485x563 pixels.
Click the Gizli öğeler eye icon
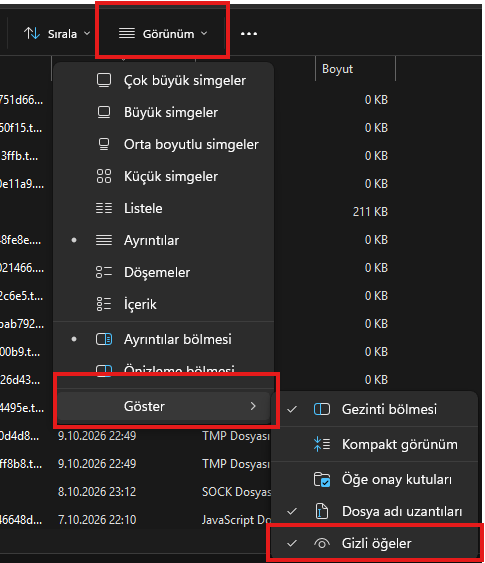pyautogui.click(x=322, y=544)
